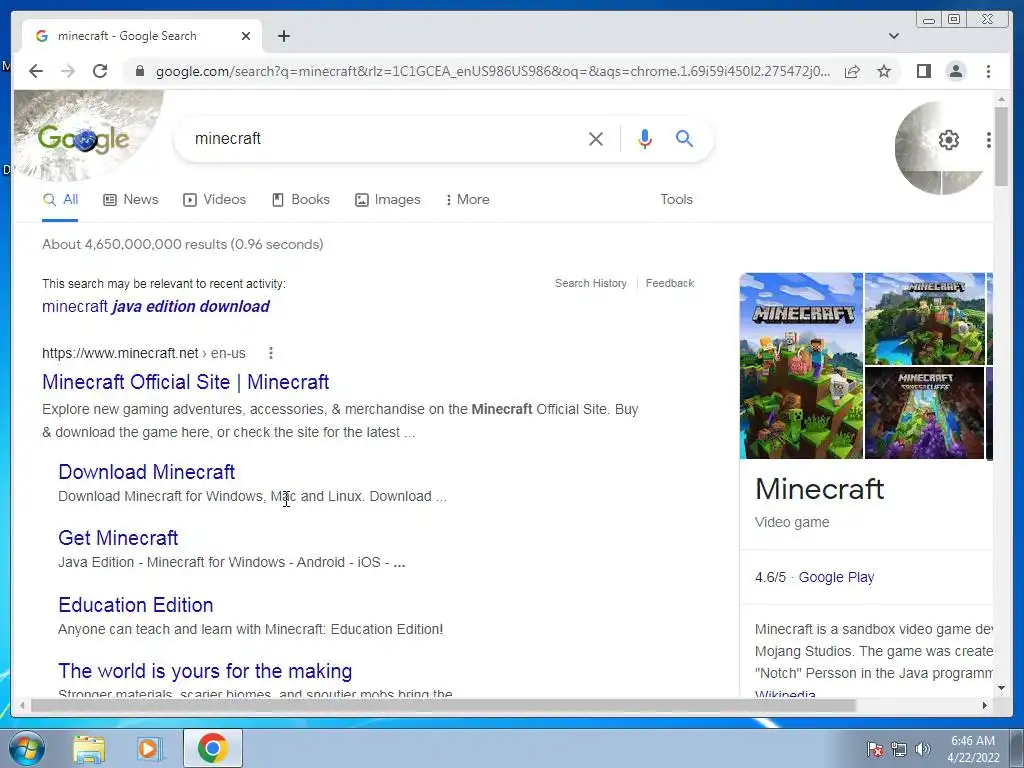
Task: Click the Action Center flag tray icon
Action: coord(874,749)
